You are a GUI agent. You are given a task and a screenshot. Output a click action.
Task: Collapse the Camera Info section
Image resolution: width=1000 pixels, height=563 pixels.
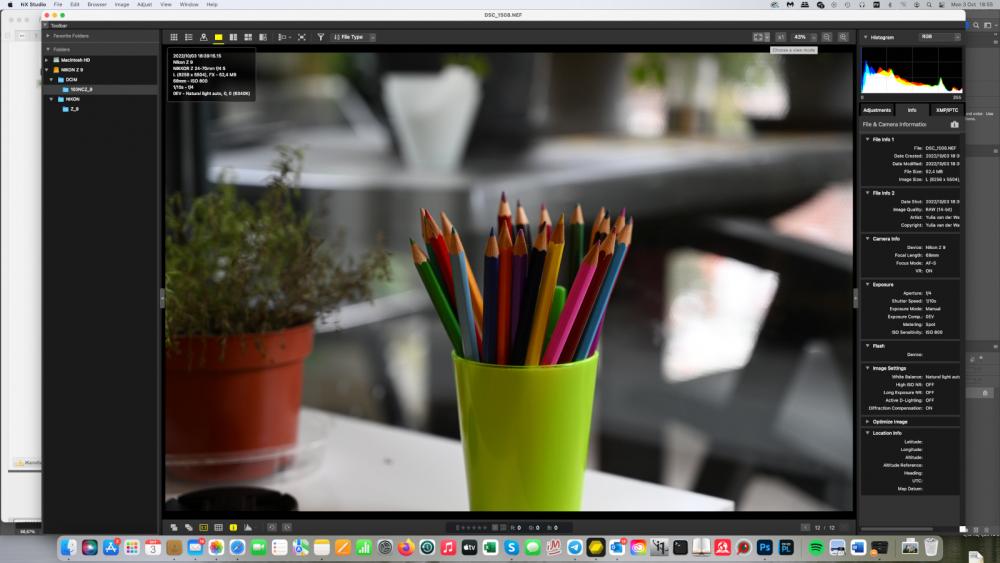(867, 238)
